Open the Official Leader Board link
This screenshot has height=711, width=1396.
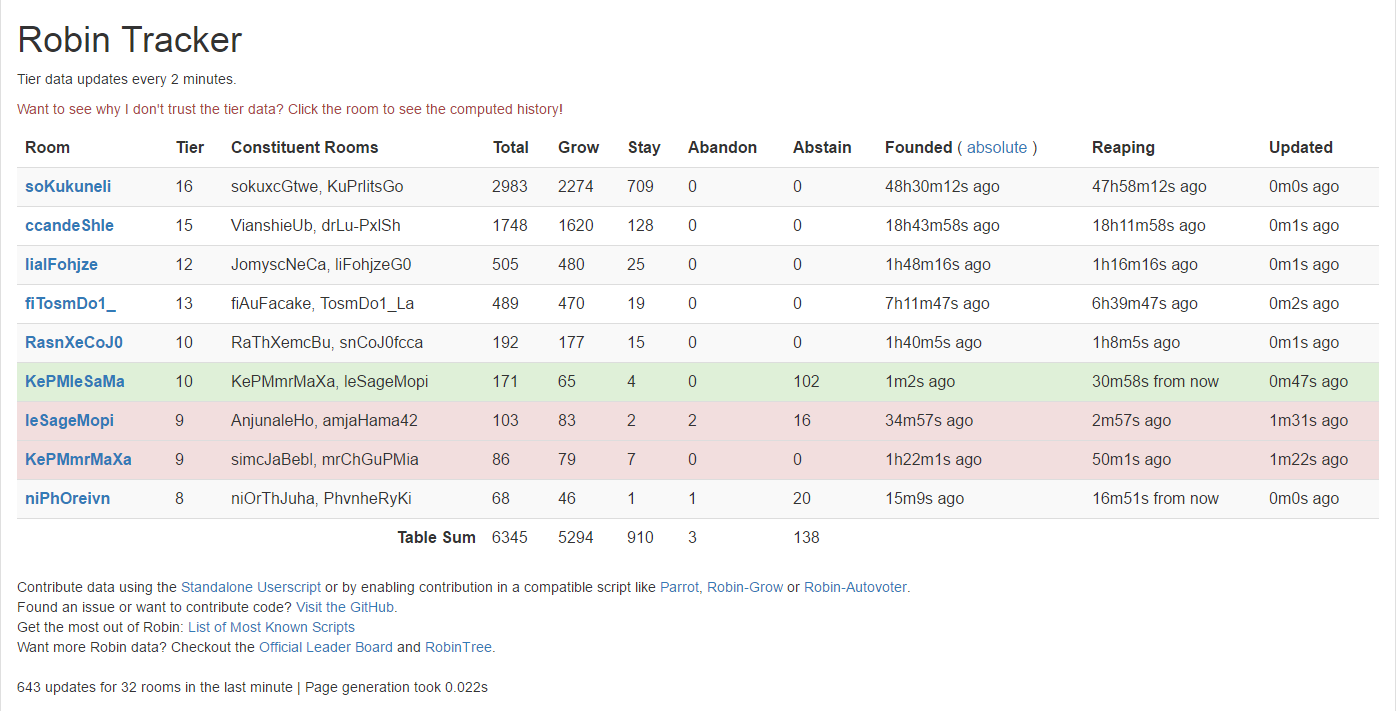325,647
